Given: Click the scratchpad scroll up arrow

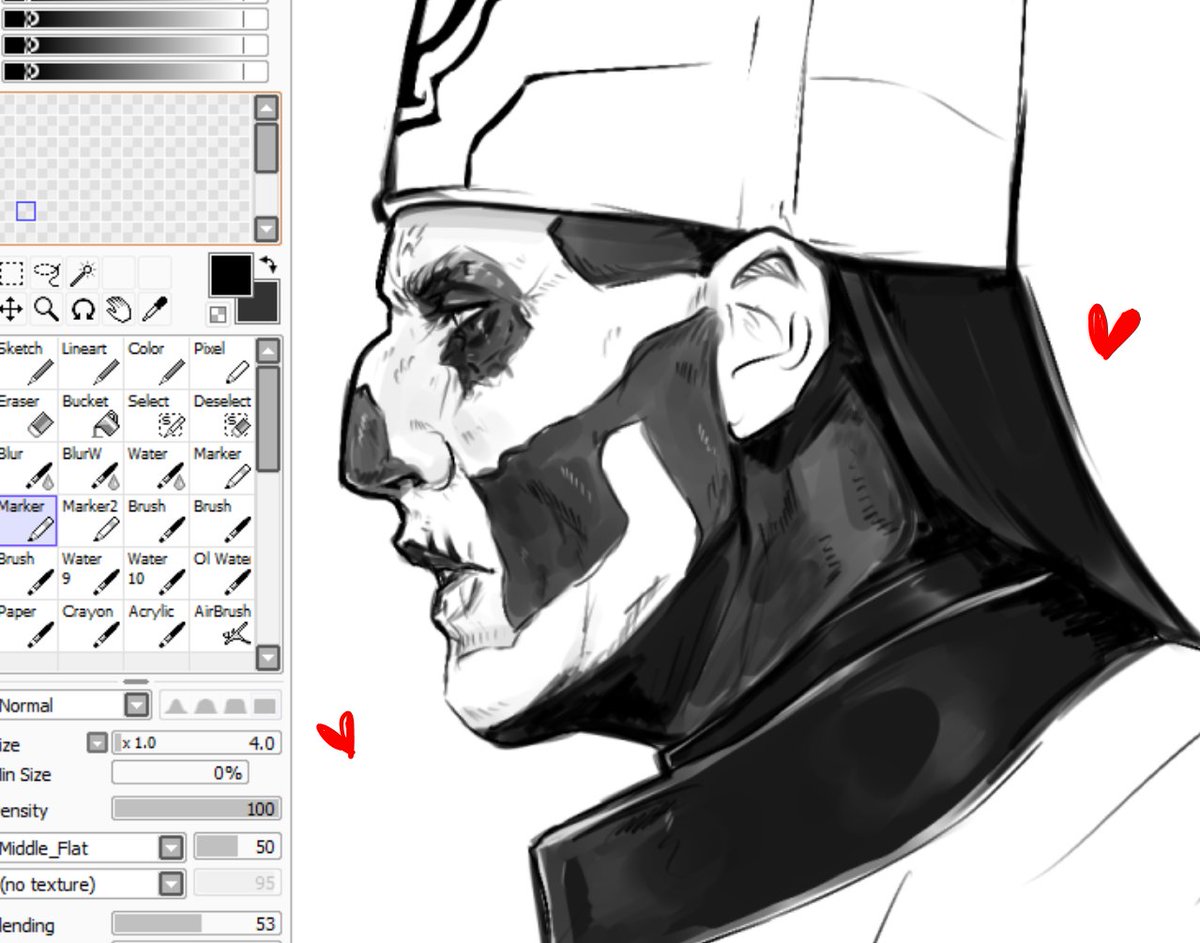Looking at the screenshot, I should point(266,108).
